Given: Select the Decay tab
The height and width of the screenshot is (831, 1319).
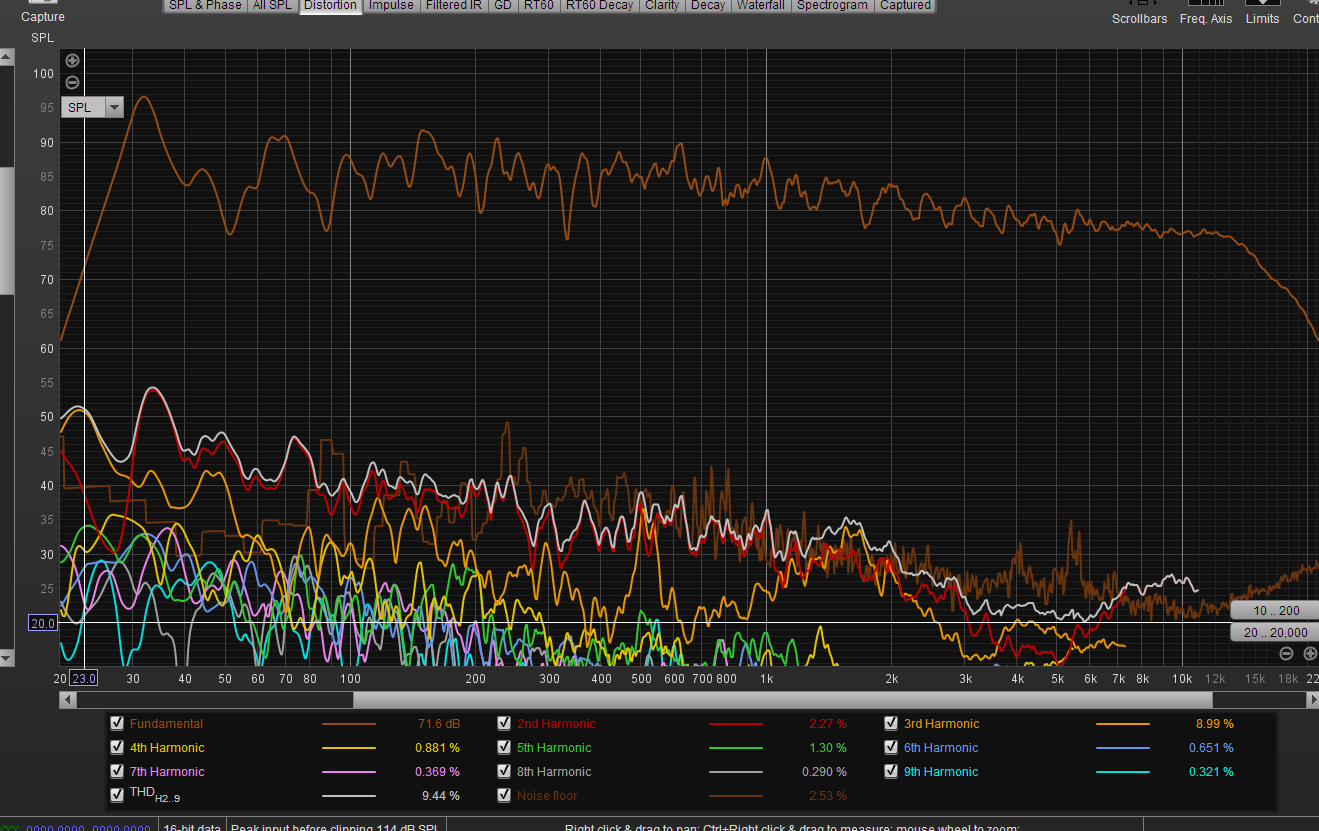Looking at the screenshot, I should click(x=708, y=5).
